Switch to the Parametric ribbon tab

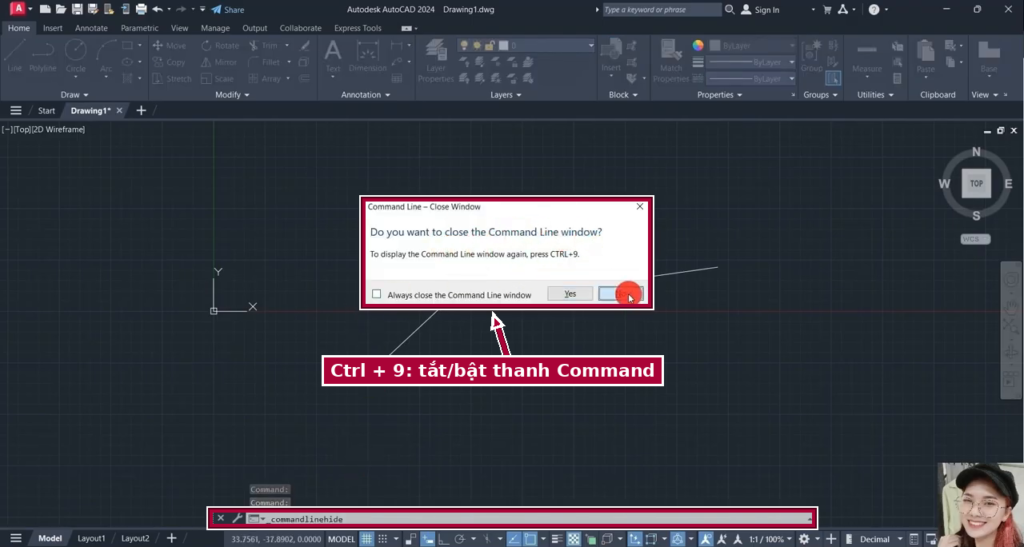(139, 28)
